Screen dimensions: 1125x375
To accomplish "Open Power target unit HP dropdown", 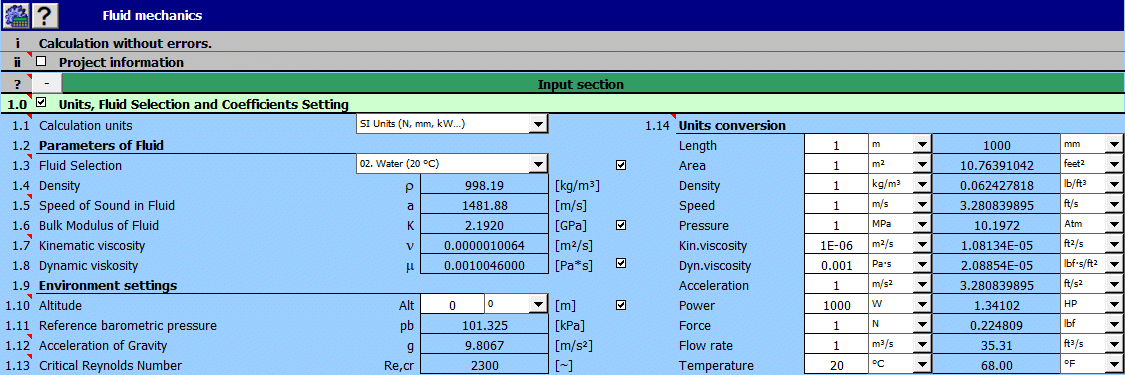I will tap(1114, 305).
